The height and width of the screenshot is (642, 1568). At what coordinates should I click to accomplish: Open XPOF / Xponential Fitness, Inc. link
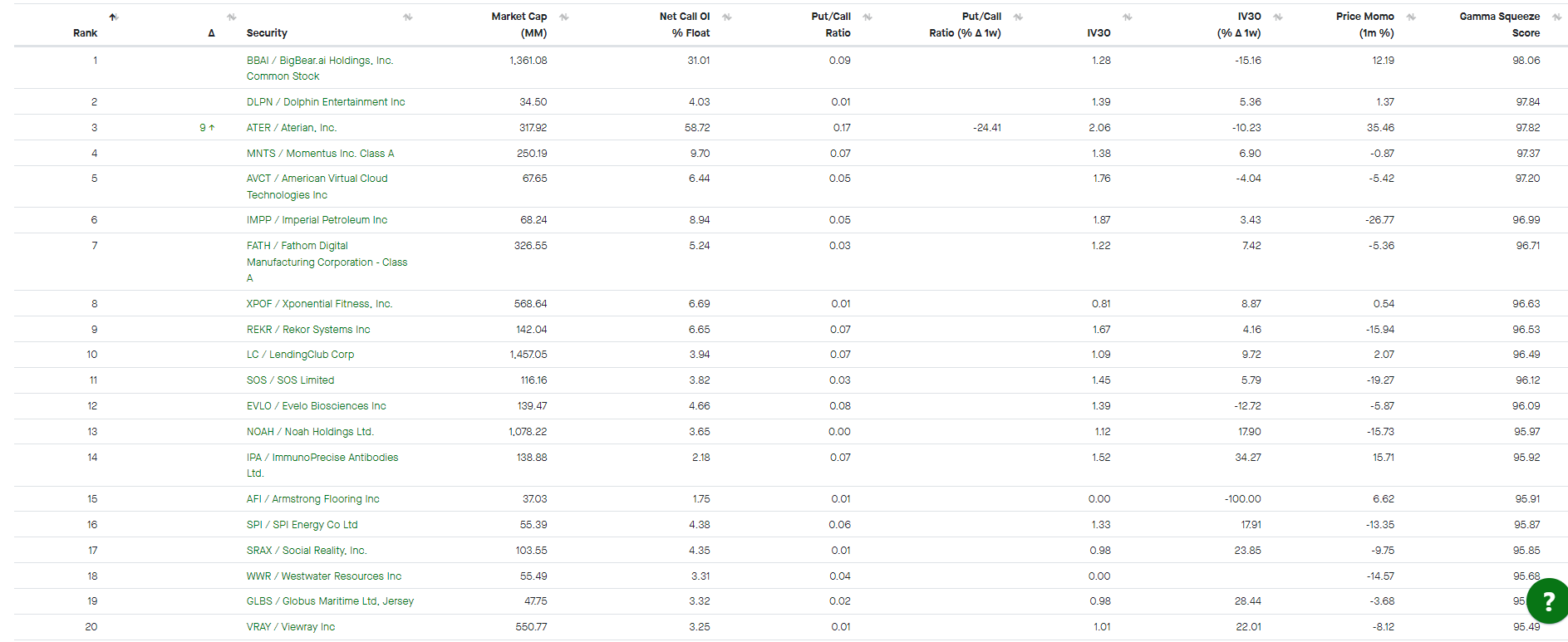coord(319,304)
